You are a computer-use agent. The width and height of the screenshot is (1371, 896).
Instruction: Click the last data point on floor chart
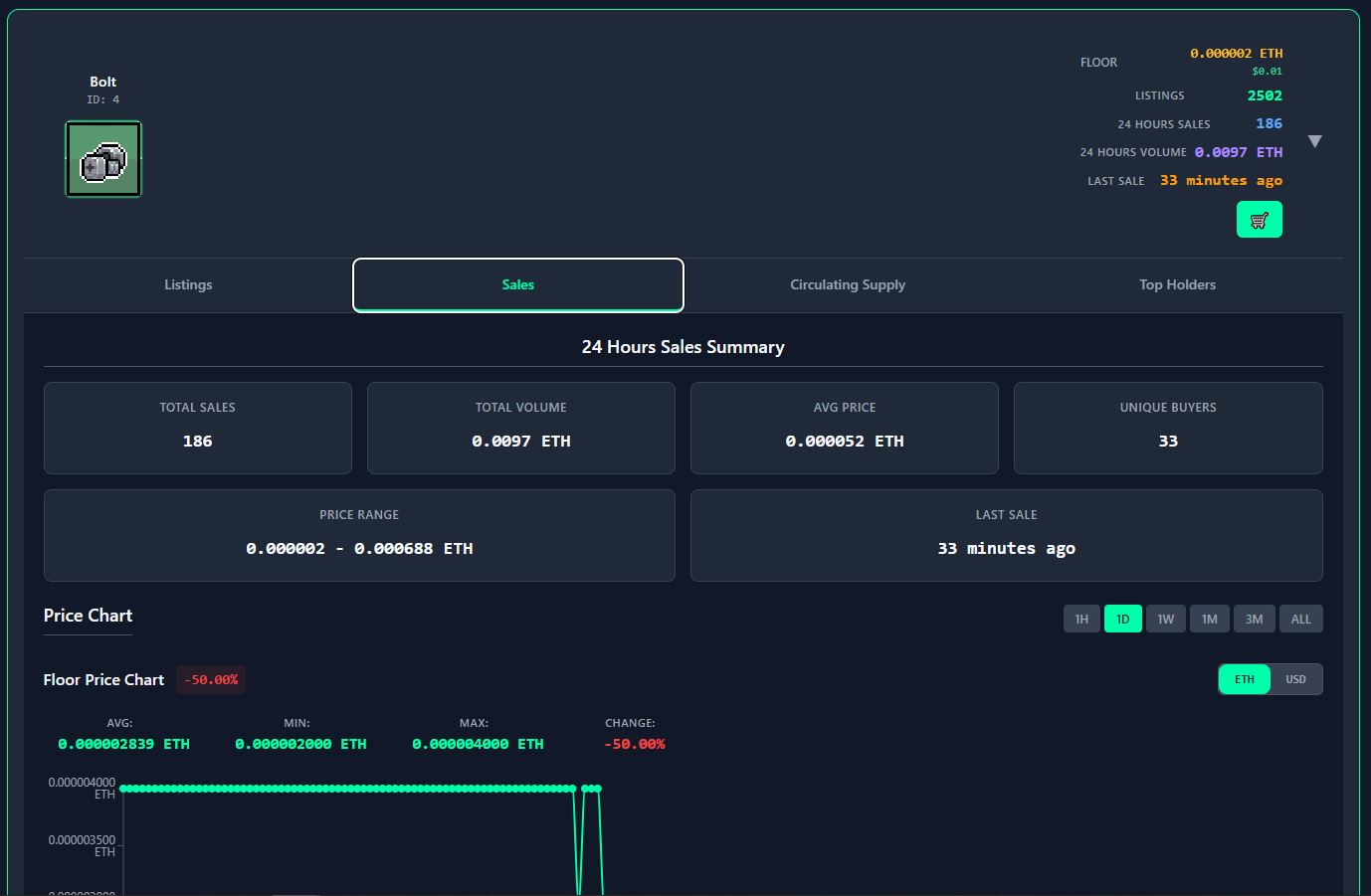(x=597, y=789)
